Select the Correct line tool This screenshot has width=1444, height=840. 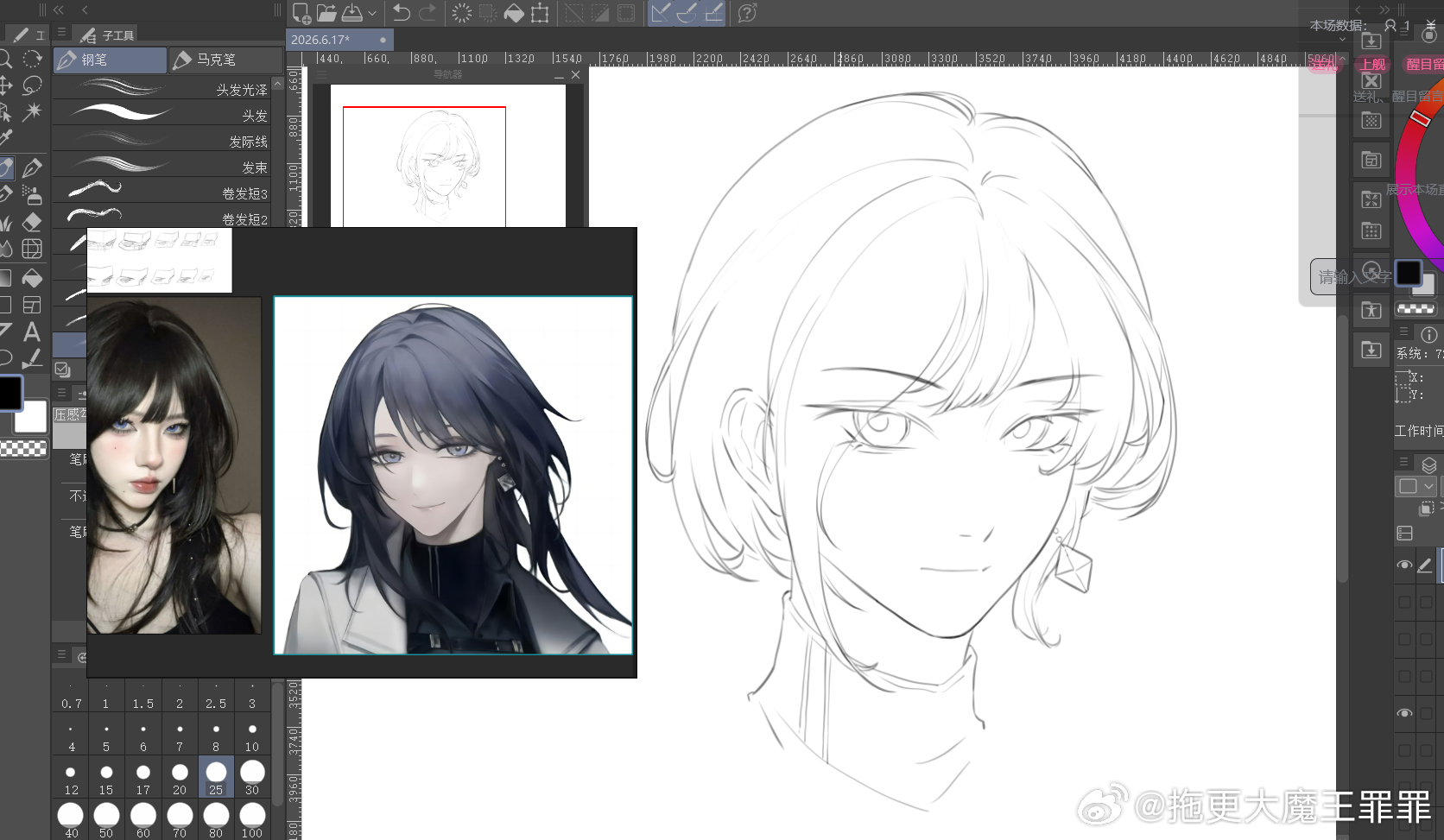pyautogui.click(x=32, y=358)
